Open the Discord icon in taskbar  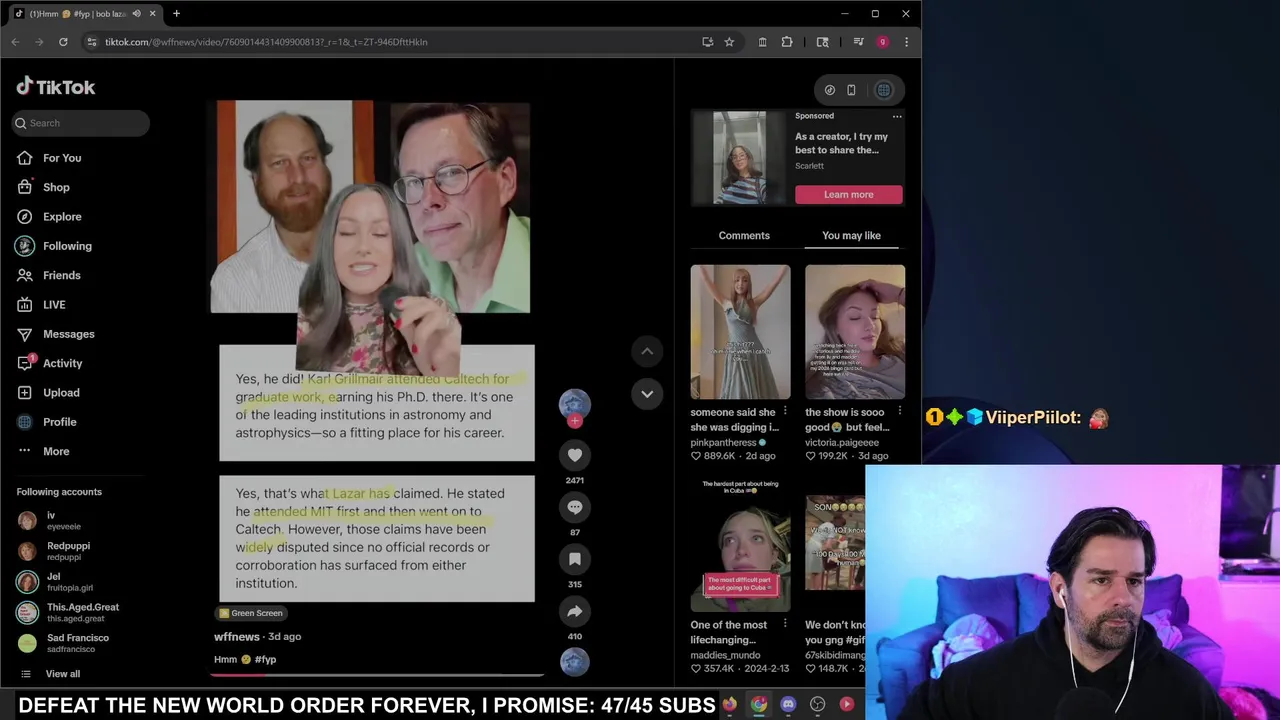point(788,704)
